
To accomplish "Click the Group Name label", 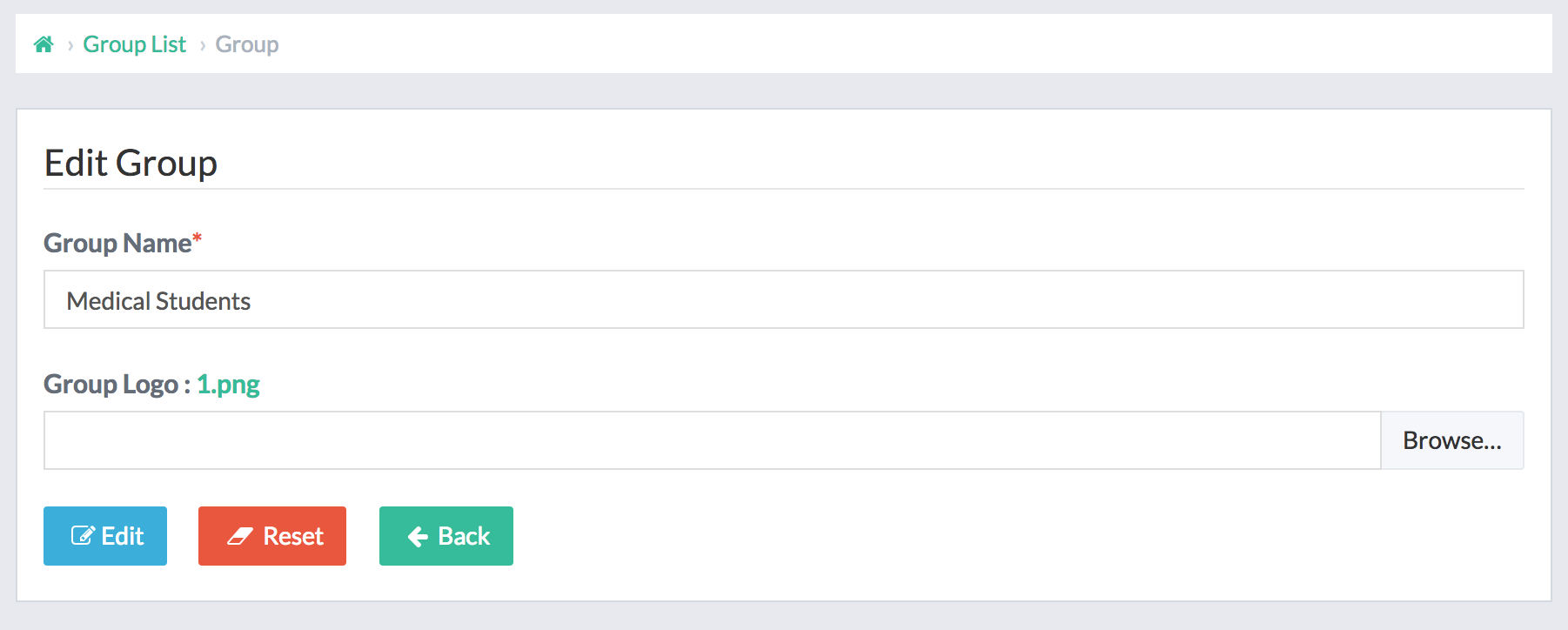I will tap(117, 243).
